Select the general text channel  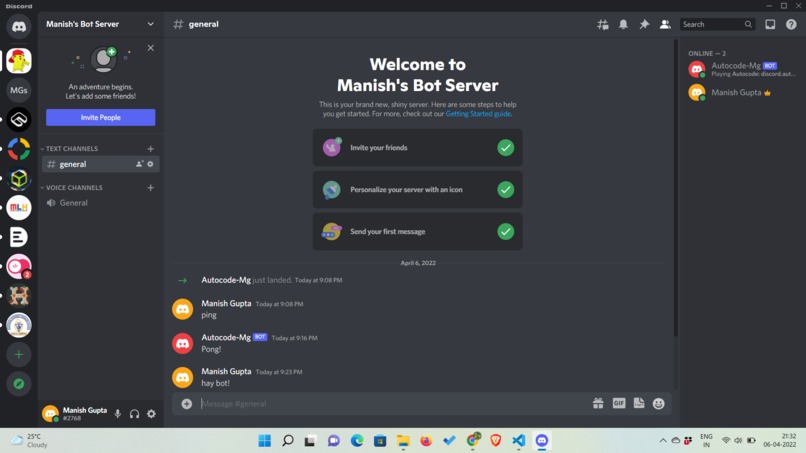101,164
